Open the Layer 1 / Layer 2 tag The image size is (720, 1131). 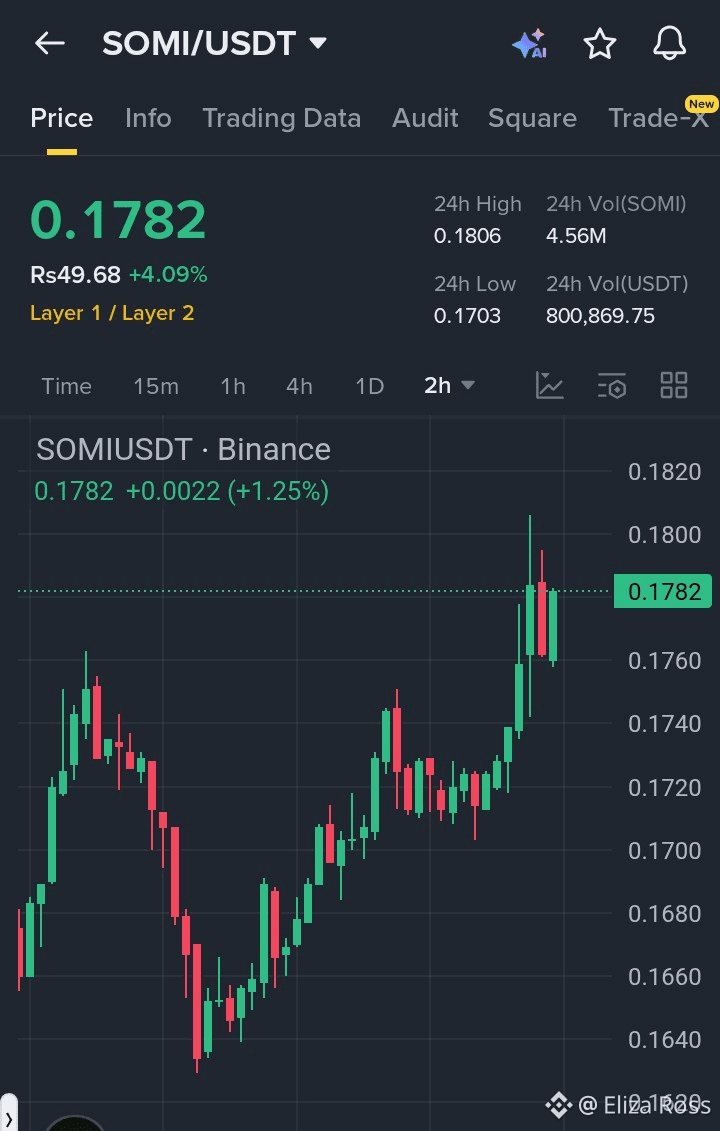click(112, 313)
